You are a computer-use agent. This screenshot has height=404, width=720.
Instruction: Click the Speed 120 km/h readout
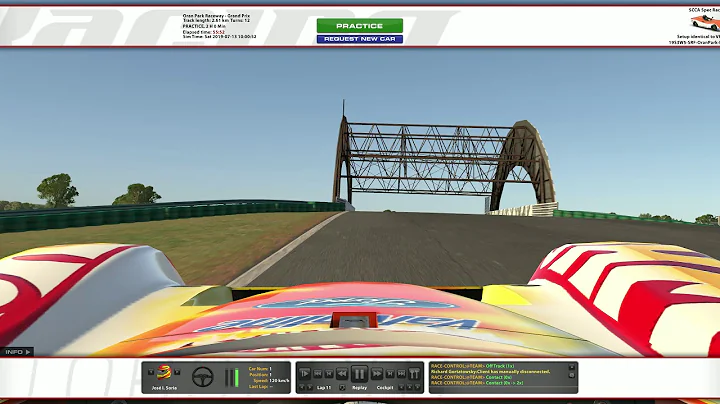coord(271,381)
